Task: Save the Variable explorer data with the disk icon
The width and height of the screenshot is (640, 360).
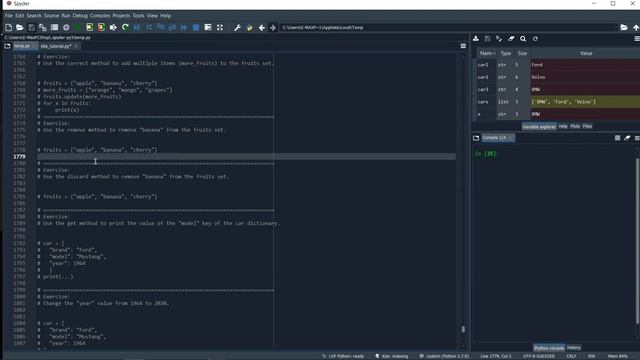Action: tap(487, 38)
